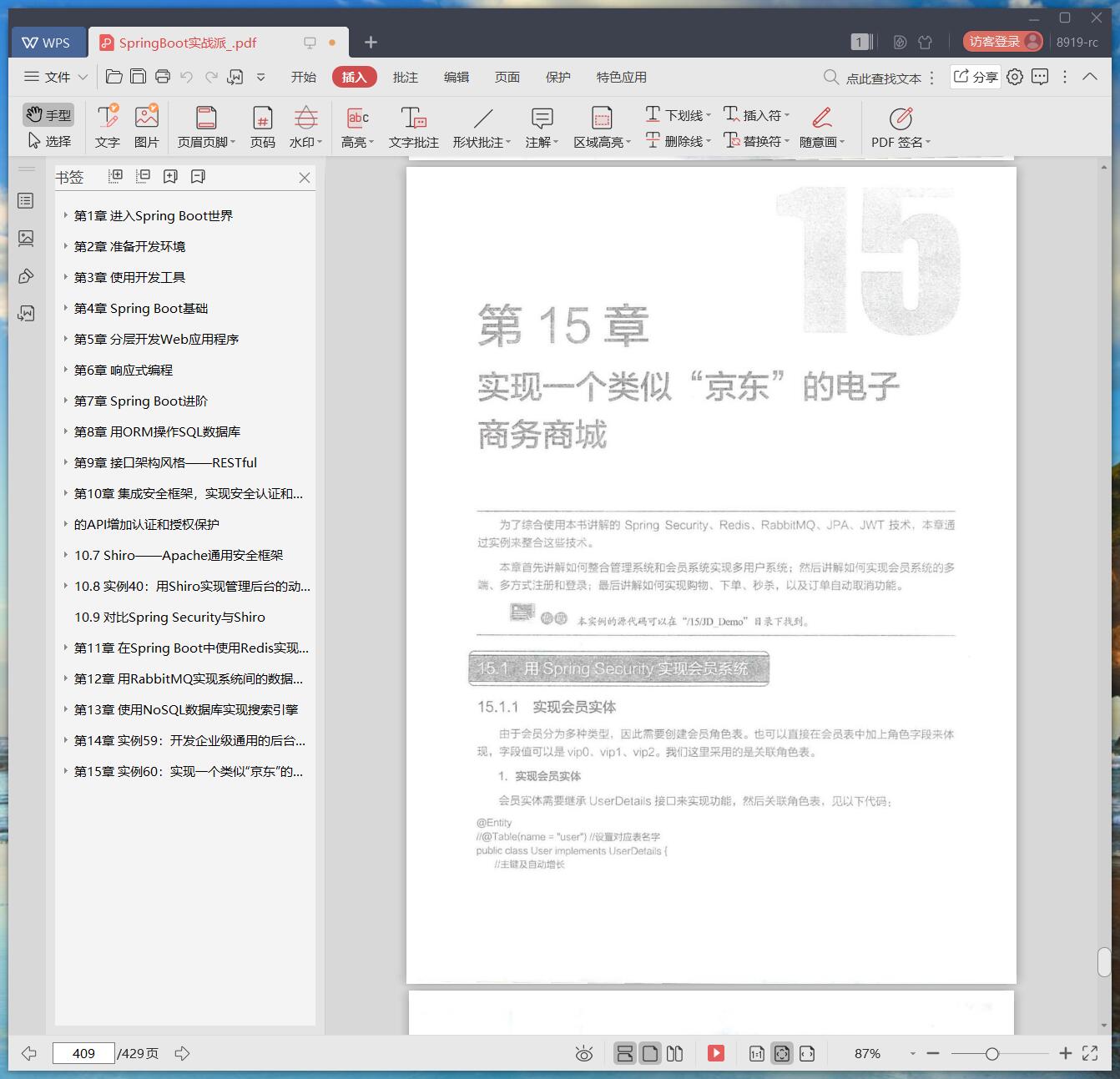Expand the 第1章 进入Spring Boot世界 bookmark
This screenshot has height=1079, width=1120.
pyautogui.click(x=65, y=215)
